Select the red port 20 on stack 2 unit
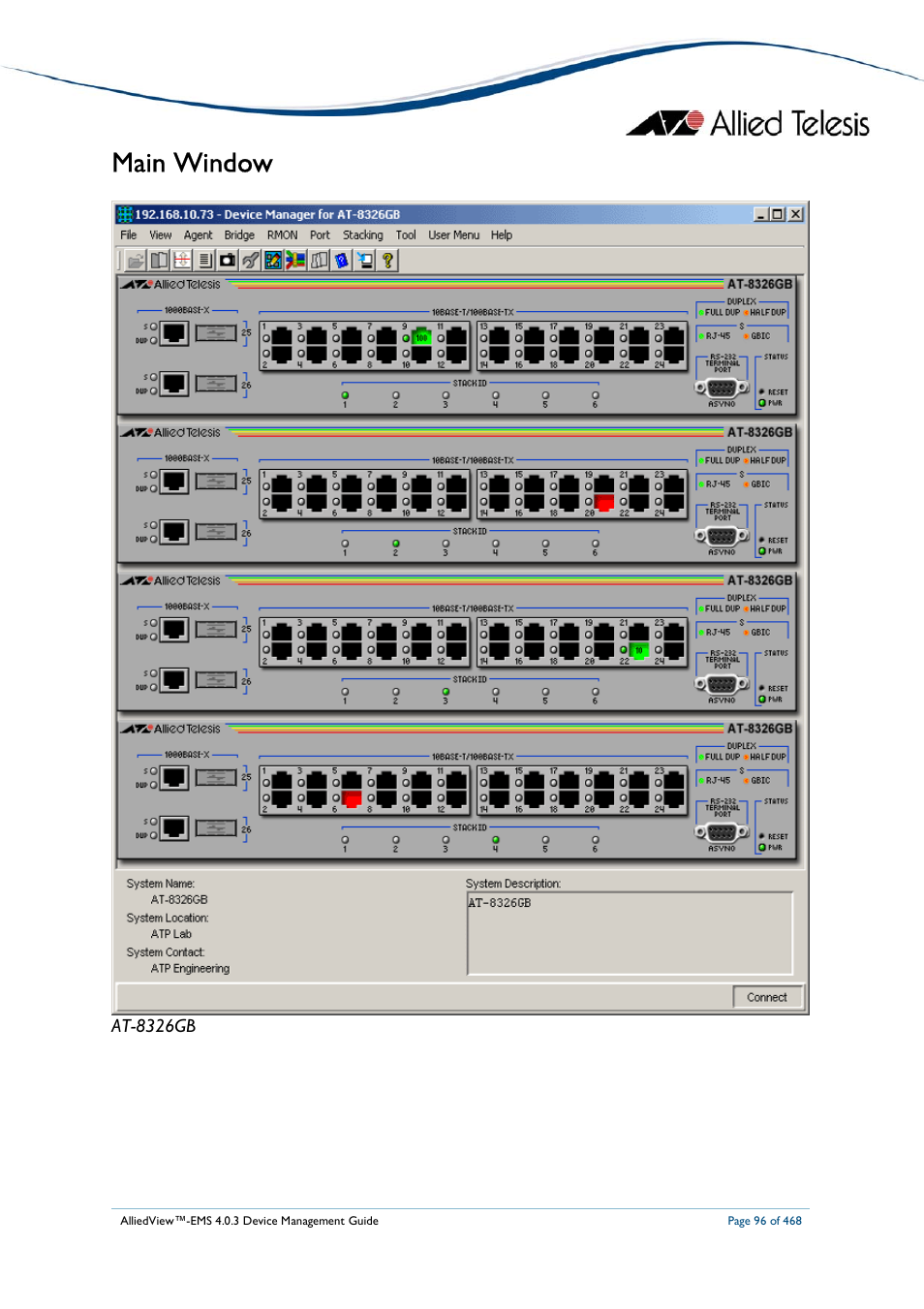Viewport: 924px width, 1309px height. point(604,503)
